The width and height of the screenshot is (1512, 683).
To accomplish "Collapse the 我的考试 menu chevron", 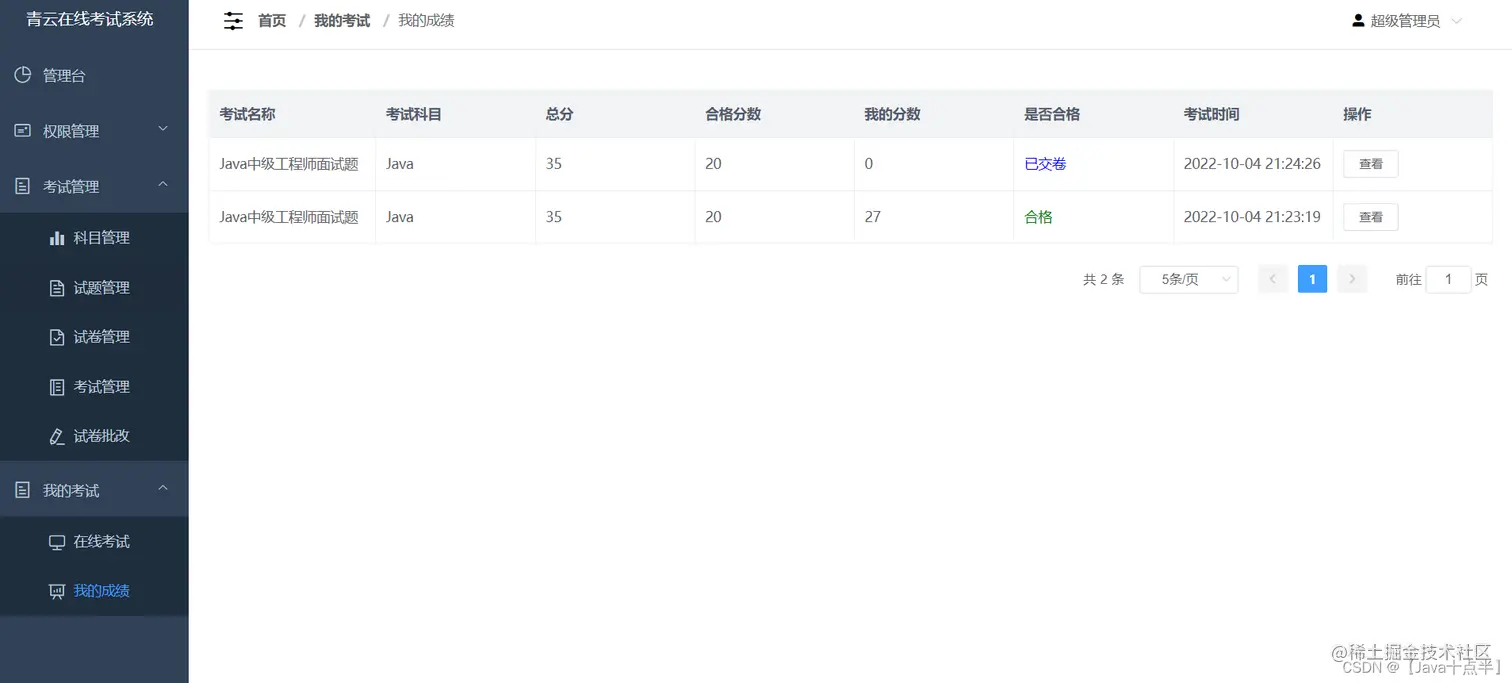I will point(163,488).
